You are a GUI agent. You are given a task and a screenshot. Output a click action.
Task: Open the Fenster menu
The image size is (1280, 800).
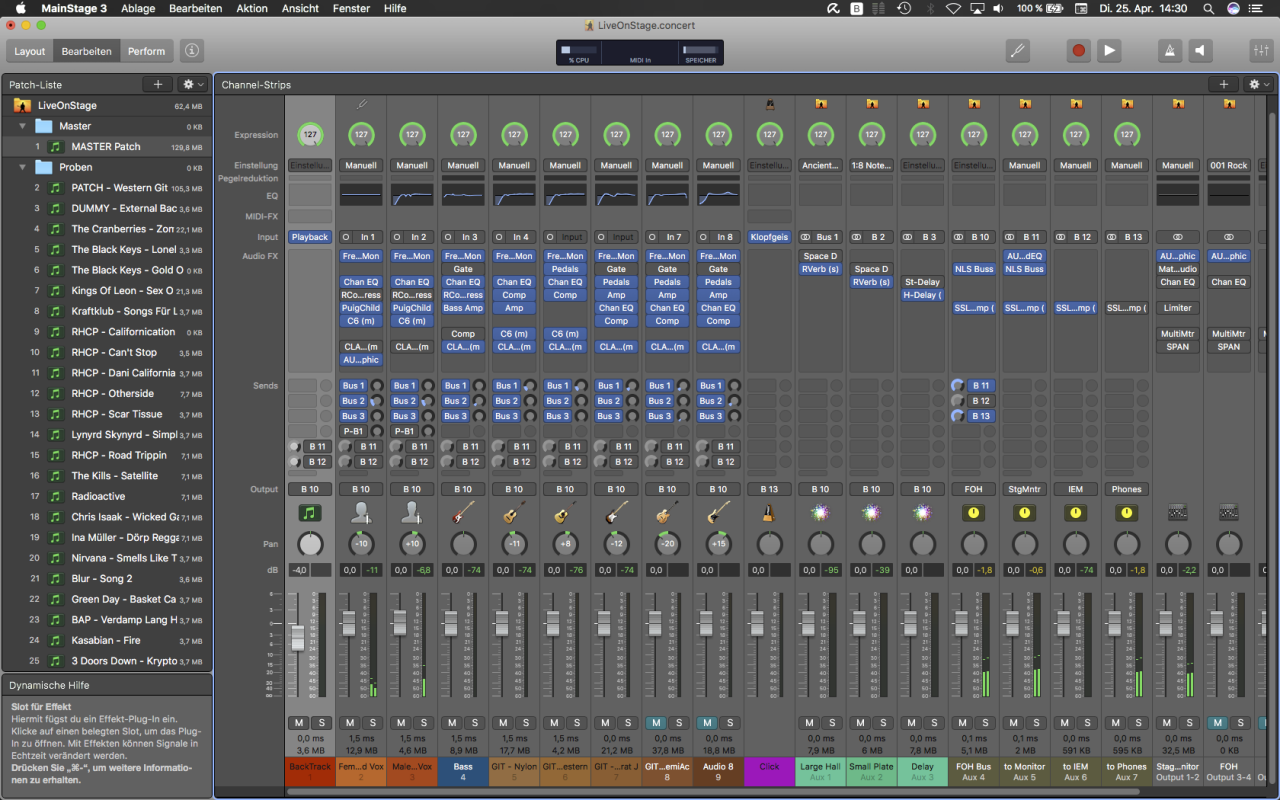tap(352, 8)
